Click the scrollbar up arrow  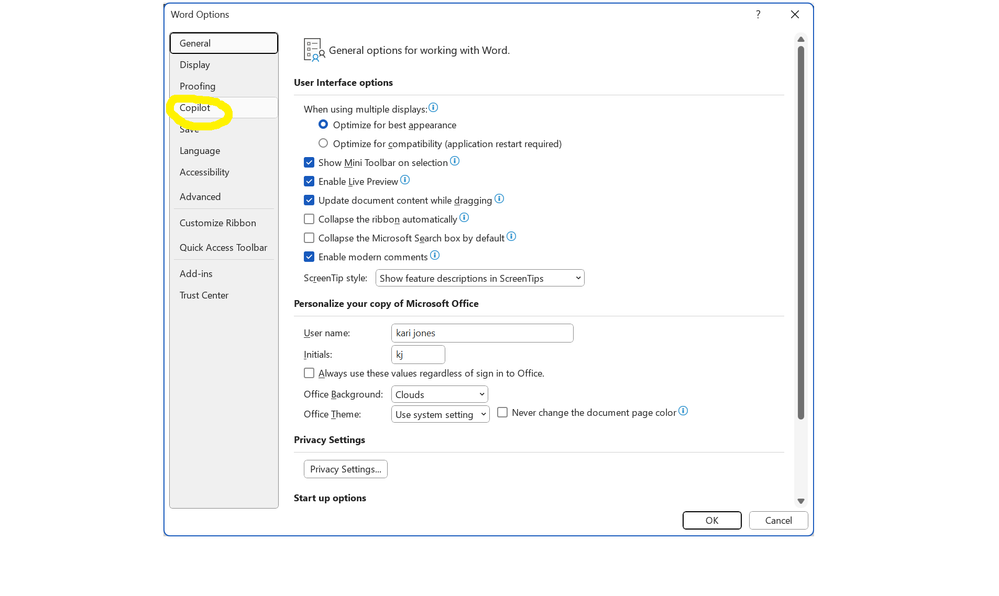pos(801,40)
